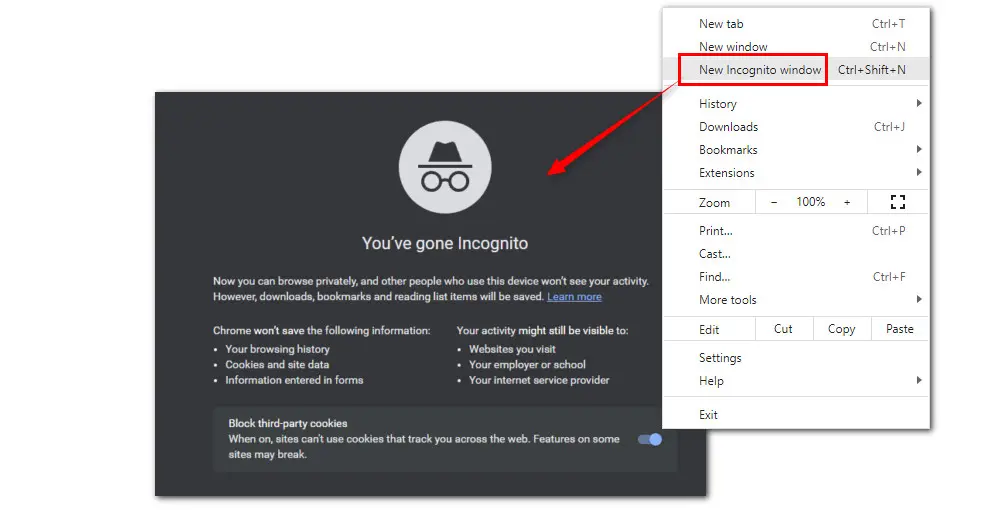Image resolution: width=1000 pixels, height=510 pixels.
Task: Select New Incognito window menu item
Action: (x=760, y=70)
